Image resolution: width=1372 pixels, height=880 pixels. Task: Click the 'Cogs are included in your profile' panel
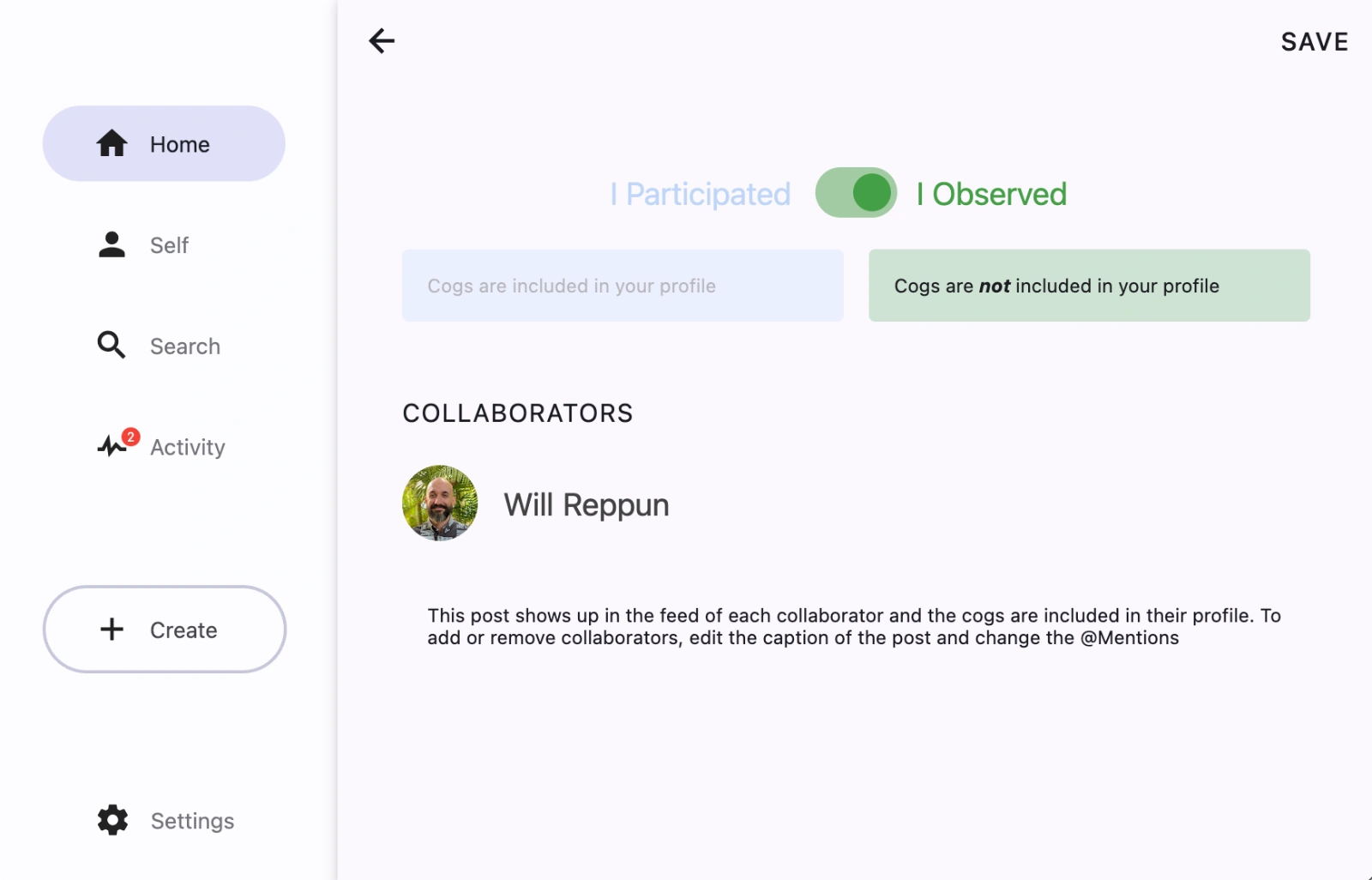pos(623,286)
